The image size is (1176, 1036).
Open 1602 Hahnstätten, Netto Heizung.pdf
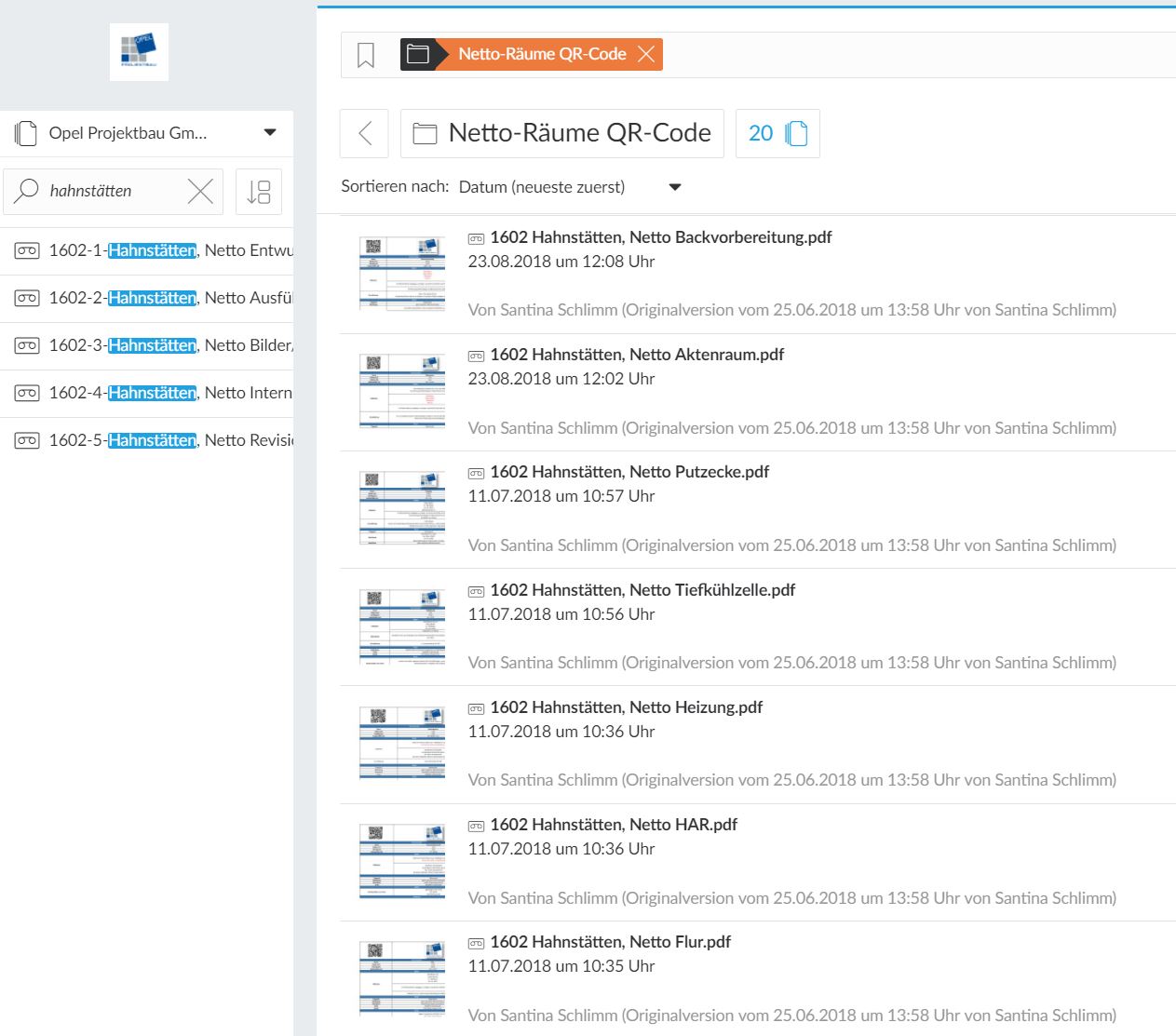(627, 707)
